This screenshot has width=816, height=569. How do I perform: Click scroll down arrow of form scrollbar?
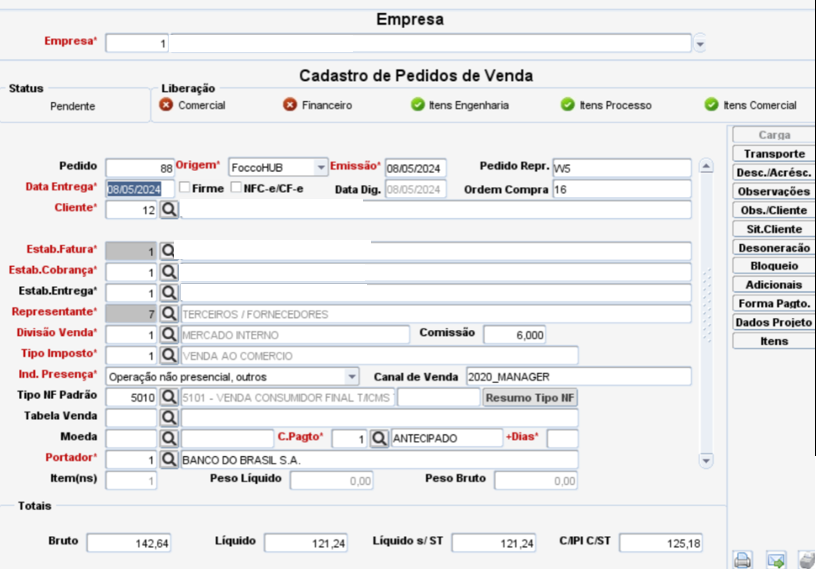706,461
